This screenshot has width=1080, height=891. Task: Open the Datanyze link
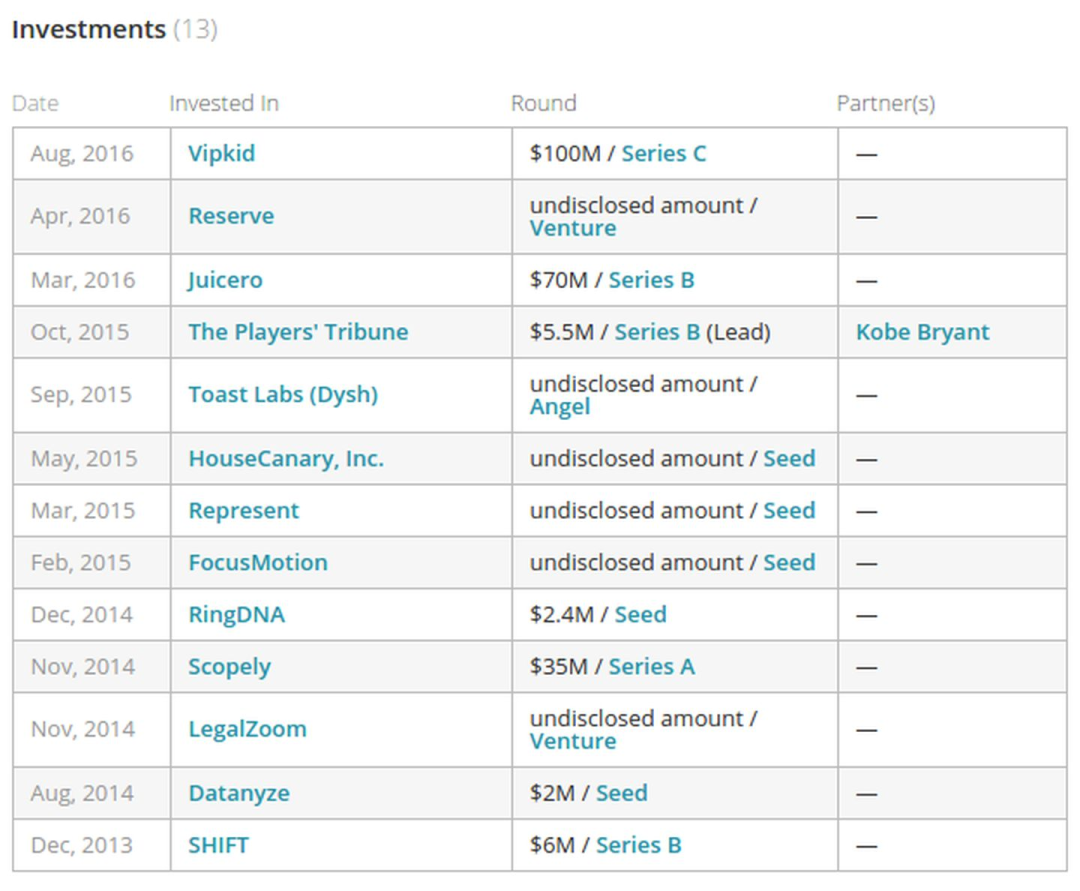239,793
